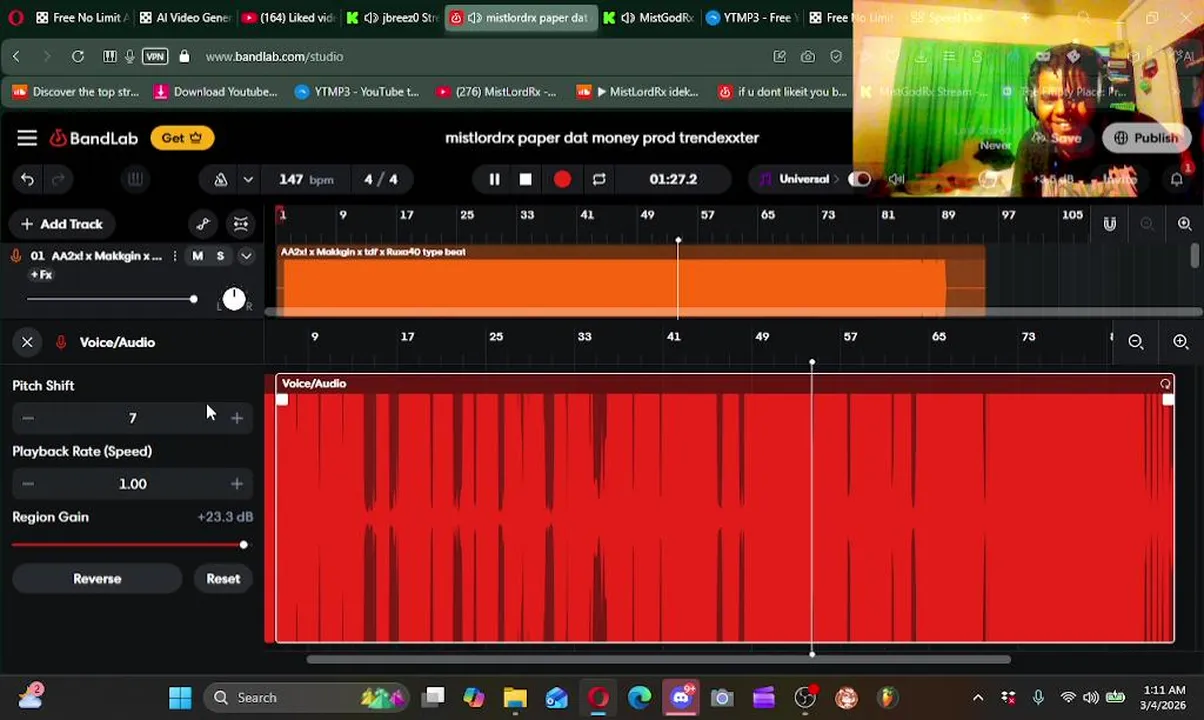The height and width of the screenshot is (720, 1204).
Task: Click the BandLab logo
Action: [x=94, y=138]
